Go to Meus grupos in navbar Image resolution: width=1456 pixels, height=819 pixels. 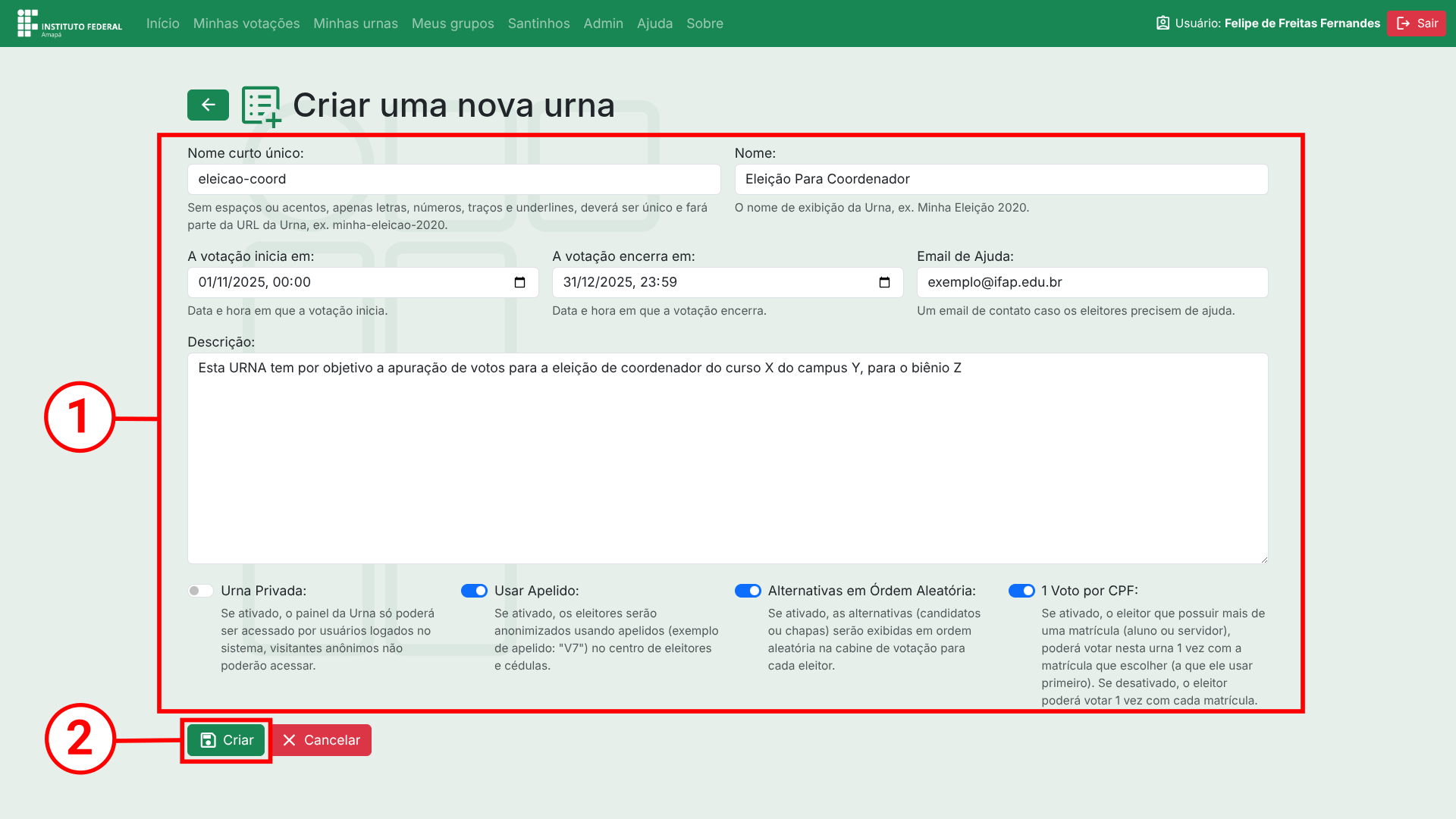tap(453, 24)
